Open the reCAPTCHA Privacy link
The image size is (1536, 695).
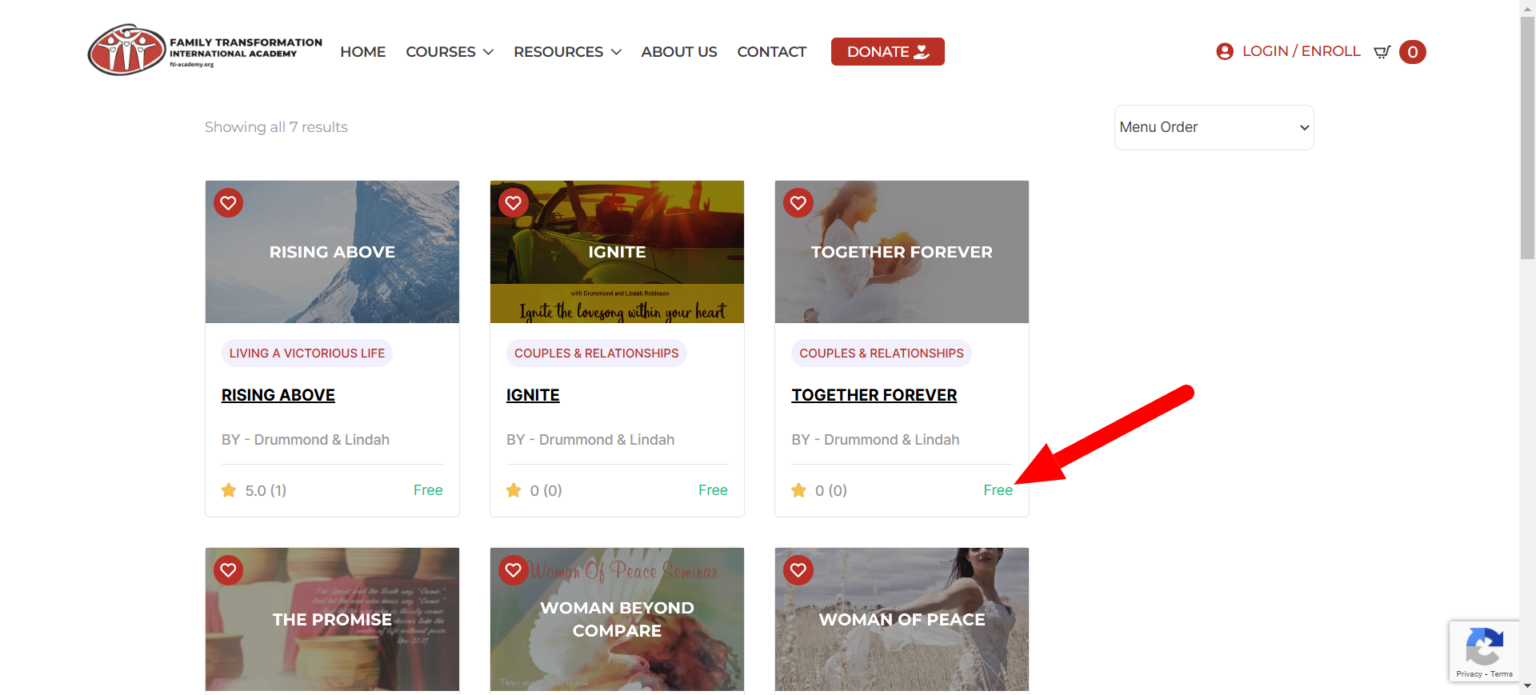(1469, 674)
